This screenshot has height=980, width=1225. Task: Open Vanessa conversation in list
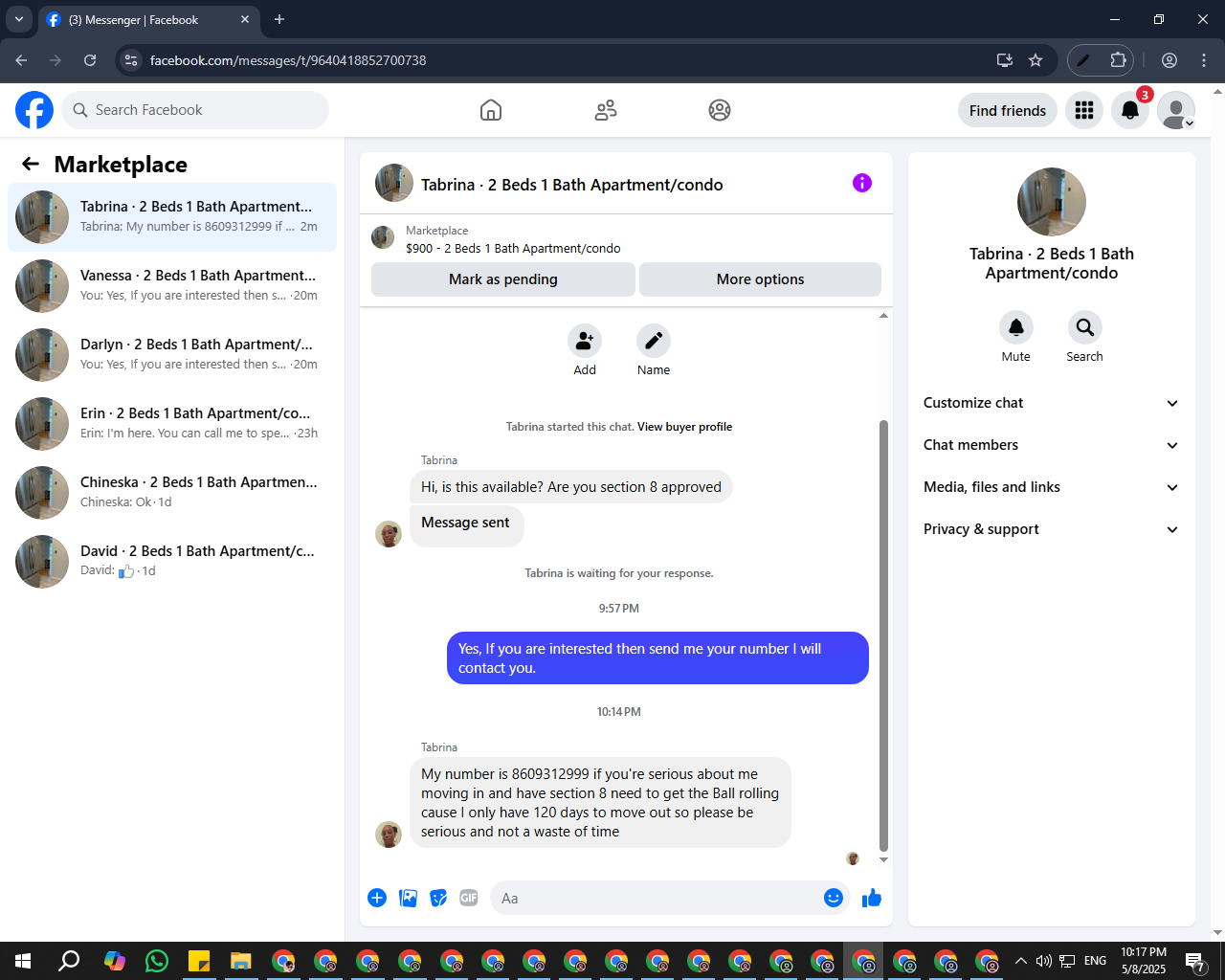[172, 286]
